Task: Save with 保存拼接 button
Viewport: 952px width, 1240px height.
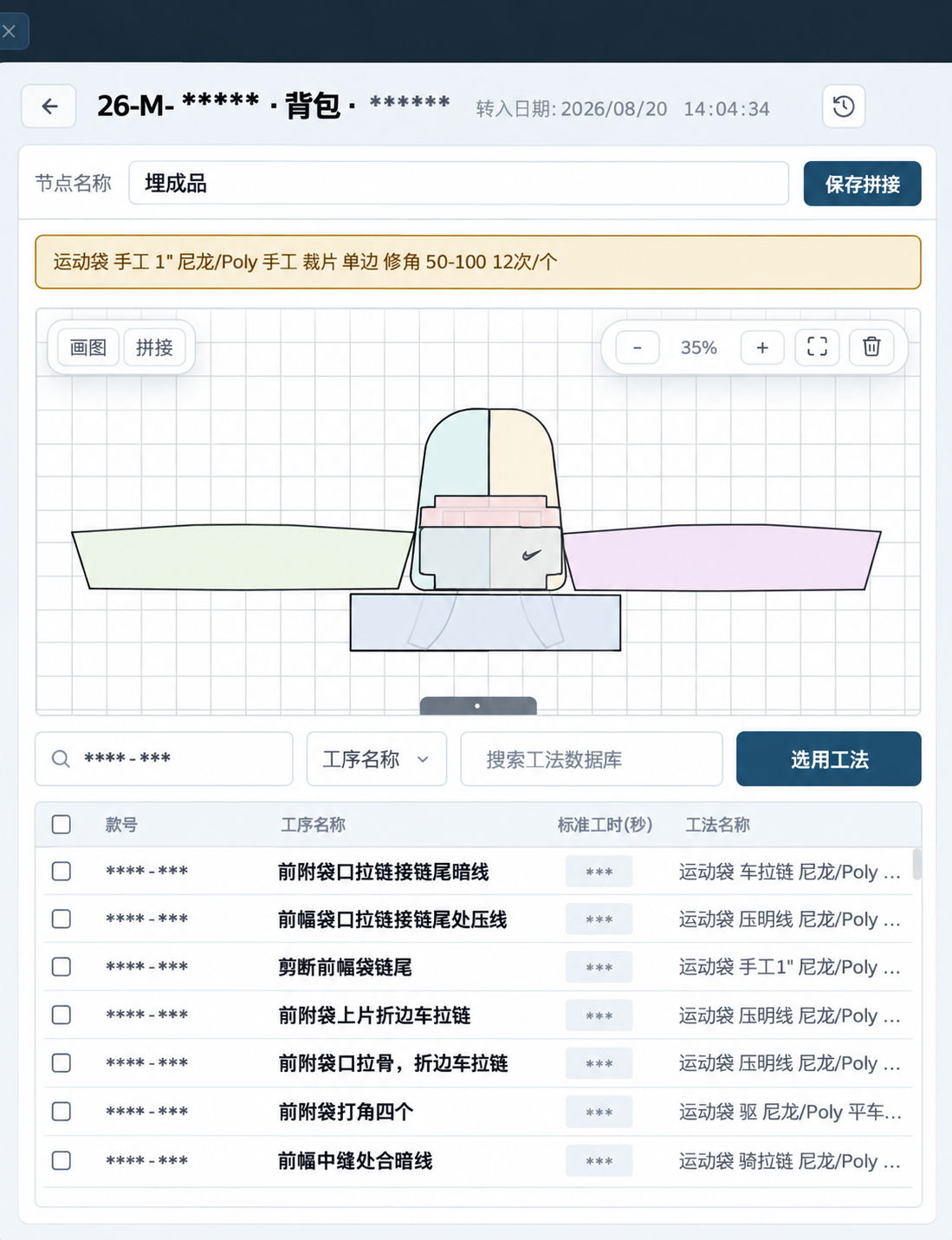Action: (862, 184)
